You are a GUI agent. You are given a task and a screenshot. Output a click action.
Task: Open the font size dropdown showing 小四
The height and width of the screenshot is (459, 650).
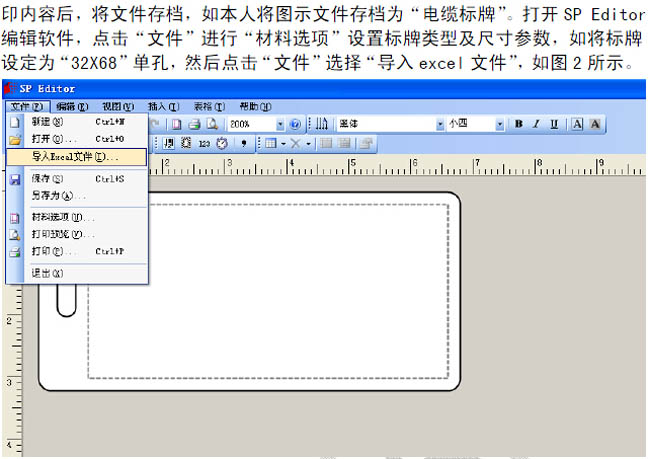(x=500, y=124)
